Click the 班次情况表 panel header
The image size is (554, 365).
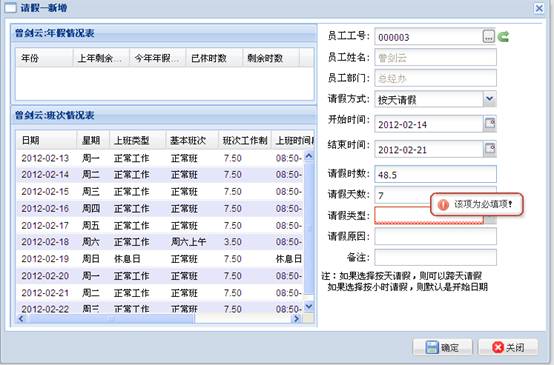tap(164, 115)
